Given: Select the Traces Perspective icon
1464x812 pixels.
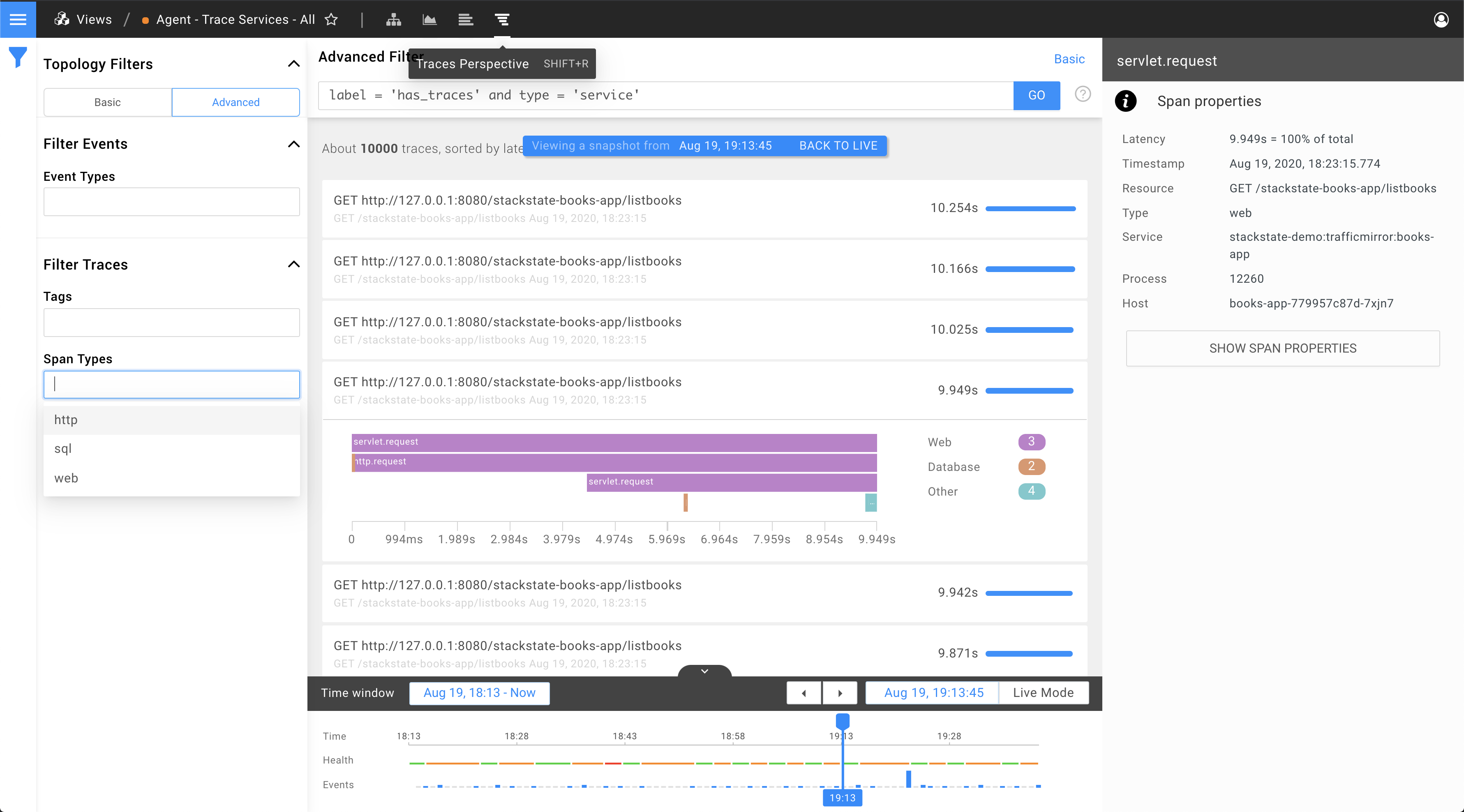Looking at the screenshot, I should 502,19.
